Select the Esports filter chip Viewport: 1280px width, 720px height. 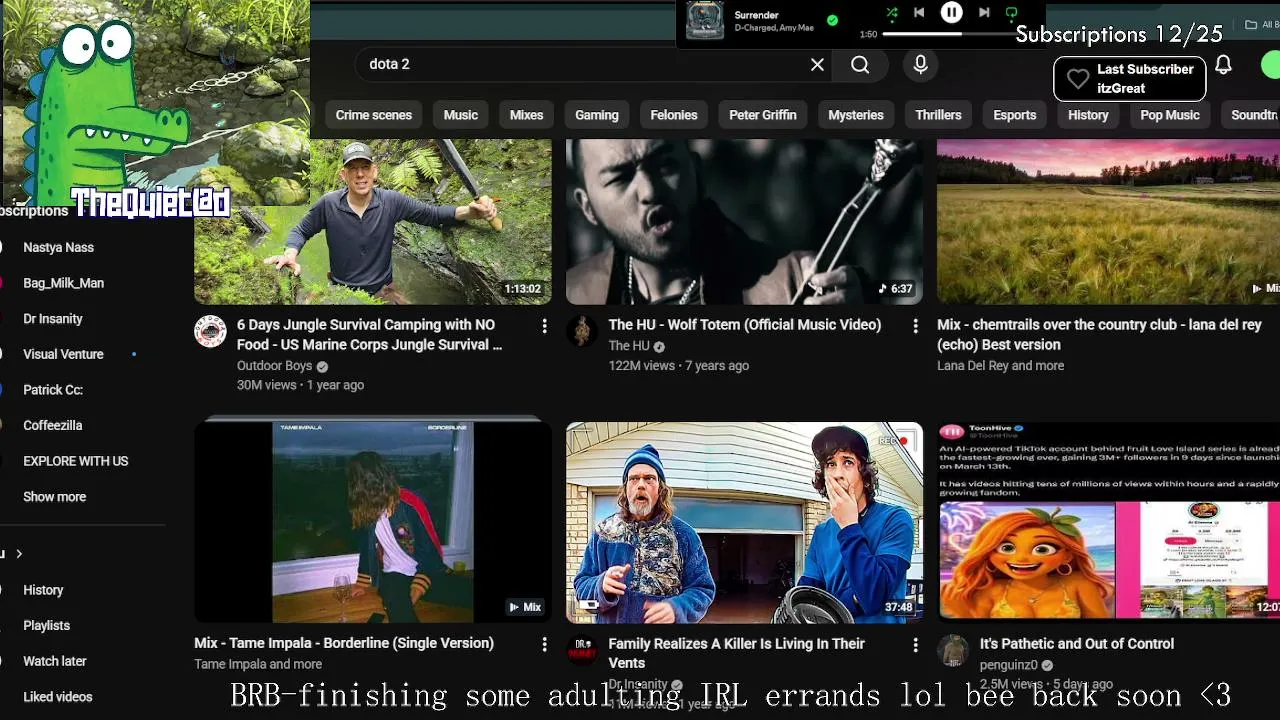(x=1015, y=115)
